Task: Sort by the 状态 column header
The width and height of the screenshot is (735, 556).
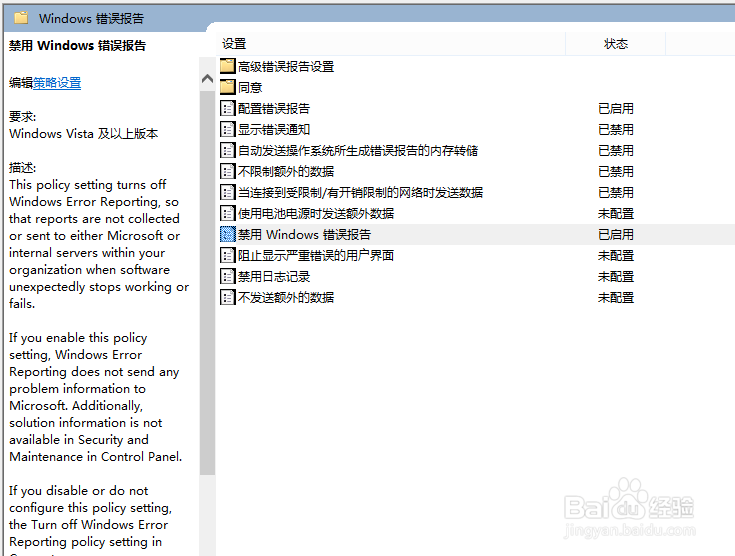Action: click(x=615, y=44)
